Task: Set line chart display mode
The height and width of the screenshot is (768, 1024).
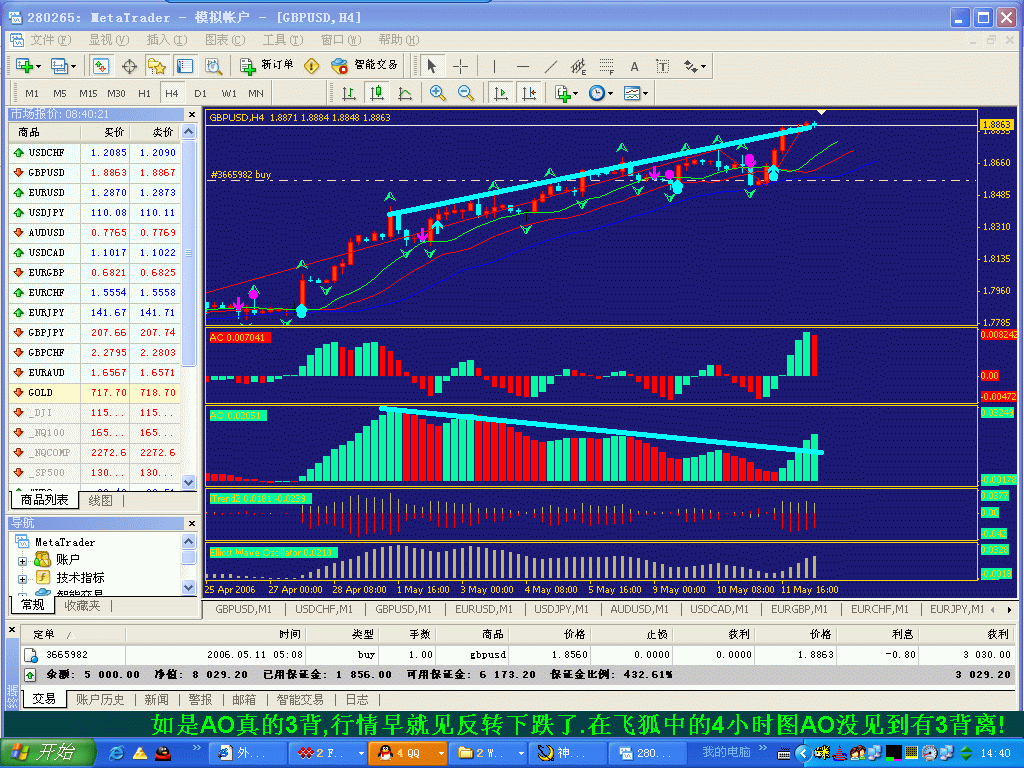Action: coord(405,93)
